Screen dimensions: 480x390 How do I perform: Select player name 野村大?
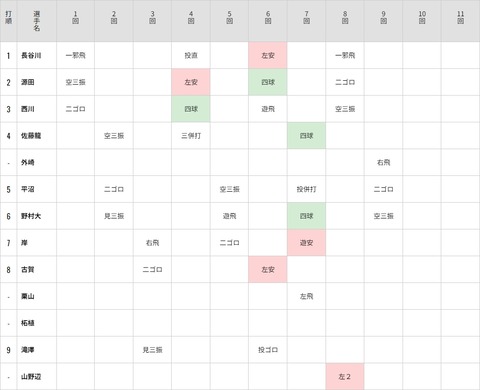click(x=31, y=216)
